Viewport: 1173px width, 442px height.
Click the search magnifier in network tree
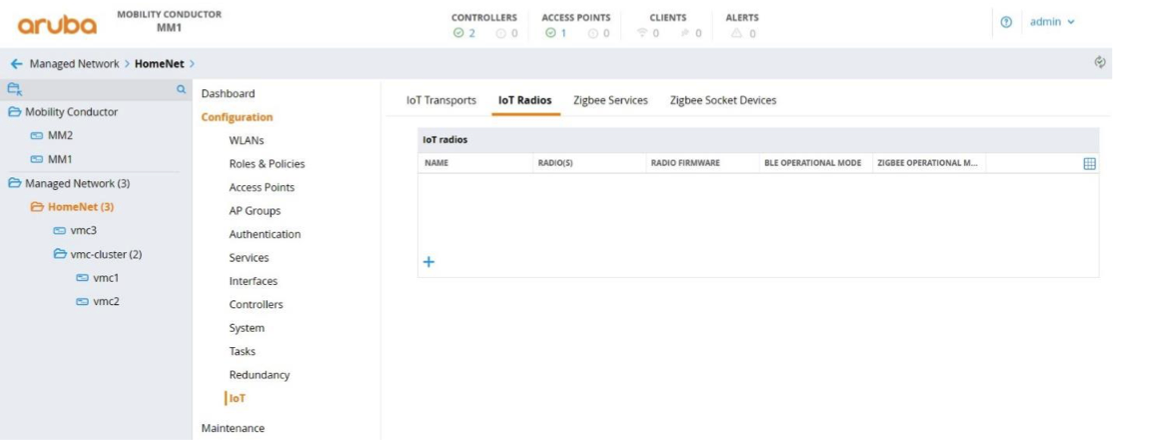click(x=181, y=89)
